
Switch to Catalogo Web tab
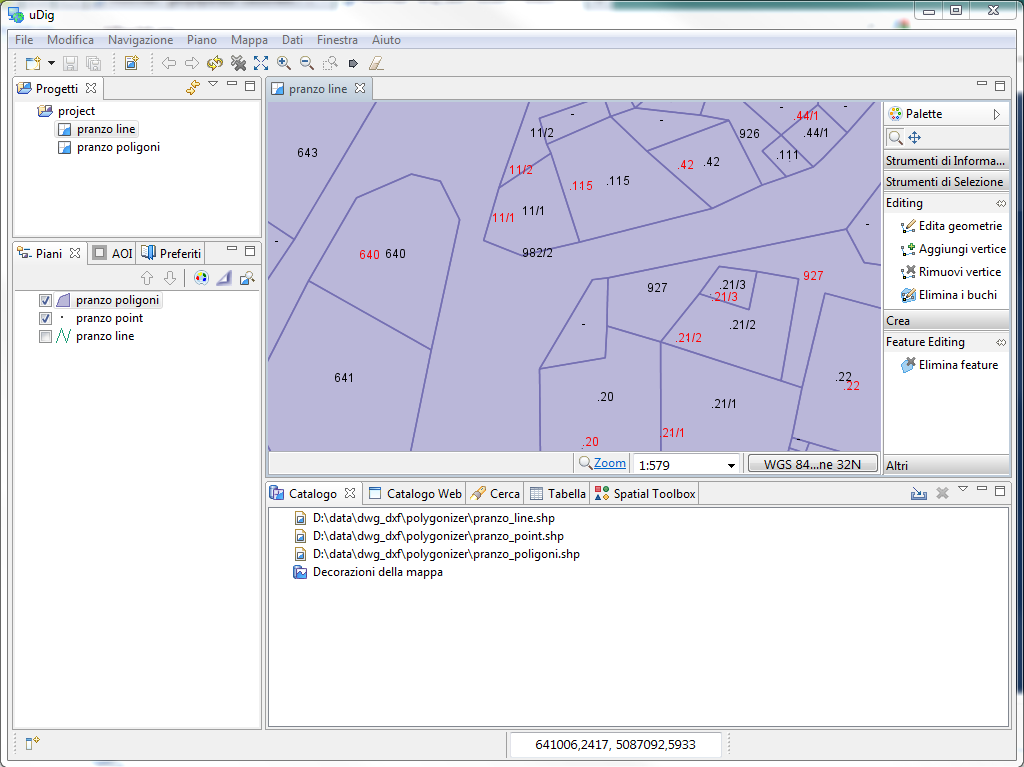(x=415, y=494)
